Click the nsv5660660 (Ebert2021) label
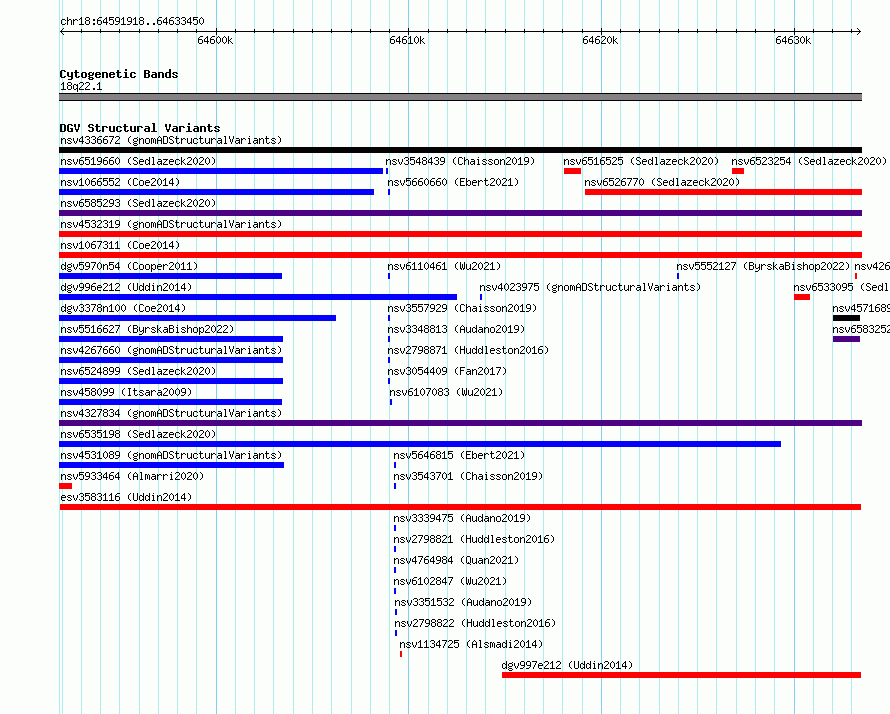This screenshot has height=714, width=890. 453,182
